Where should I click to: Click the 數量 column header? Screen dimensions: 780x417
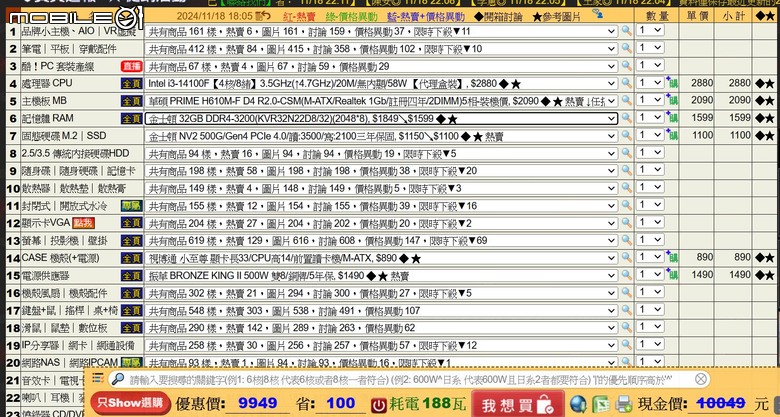[657, 16]
